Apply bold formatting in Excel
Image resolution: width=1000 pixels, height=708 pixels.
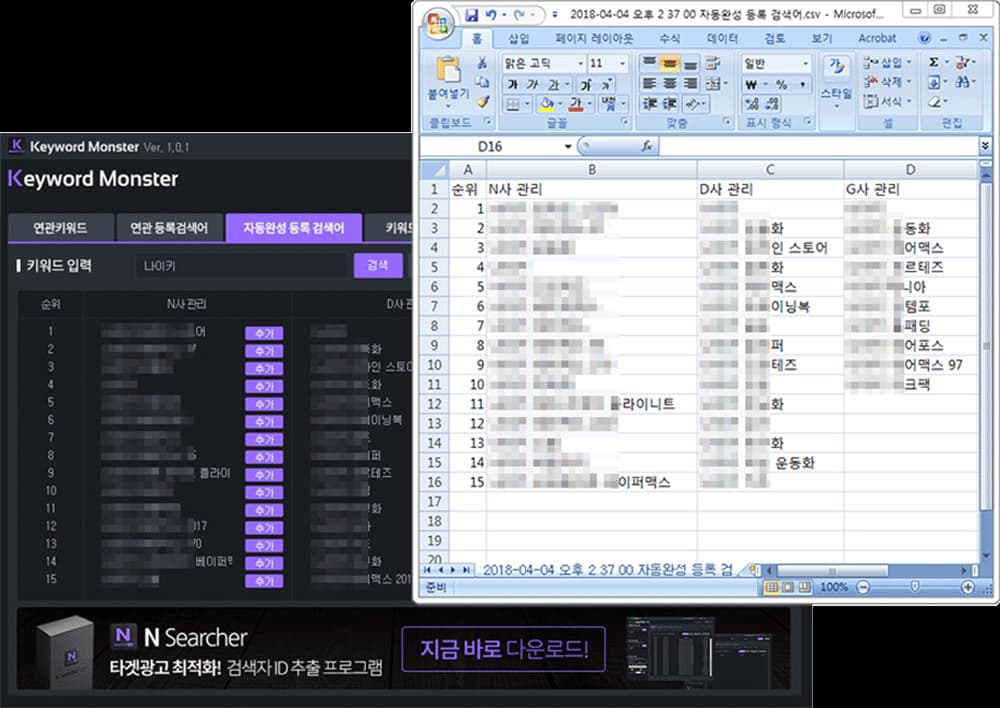(x=513, y=84)
